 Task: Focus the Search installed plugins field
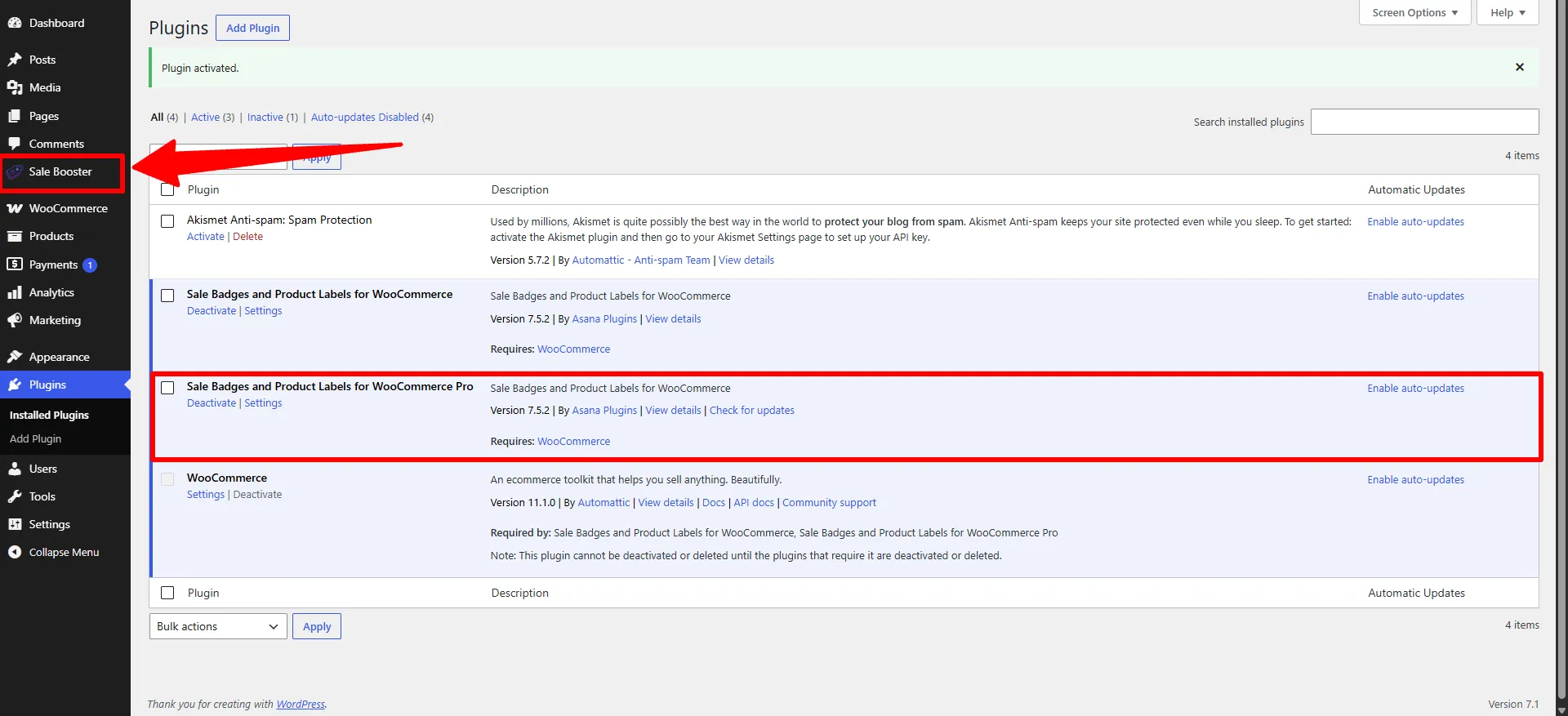1424,122
